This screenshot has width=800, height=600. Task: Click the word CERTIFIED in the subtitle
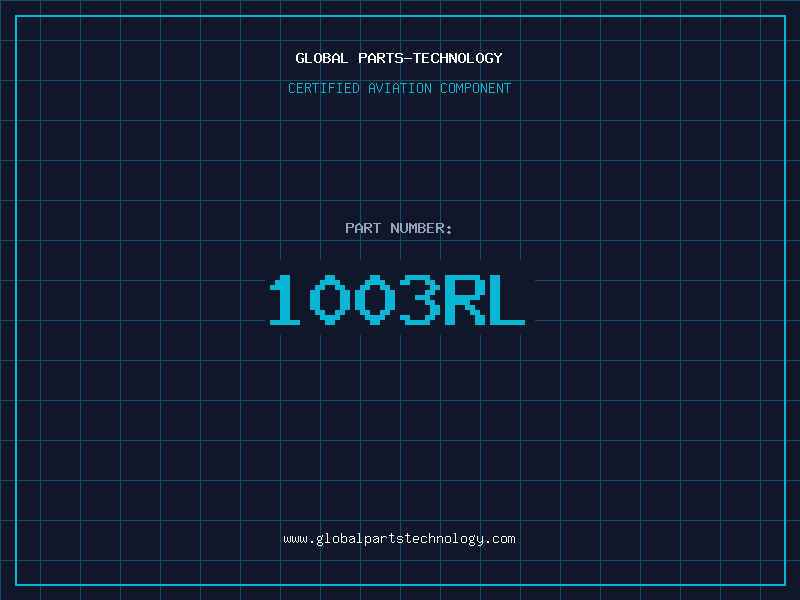point(324,88)
